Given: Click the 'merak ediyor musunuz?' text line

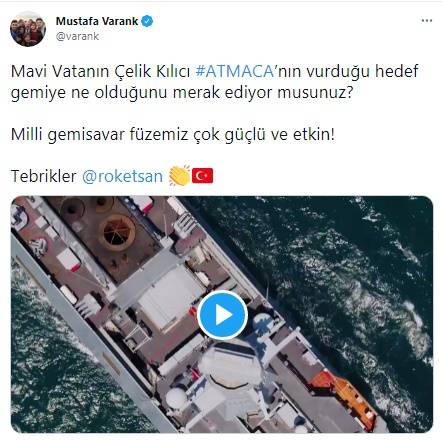Looking at the screenshot, I should click(x=262, y=92).
